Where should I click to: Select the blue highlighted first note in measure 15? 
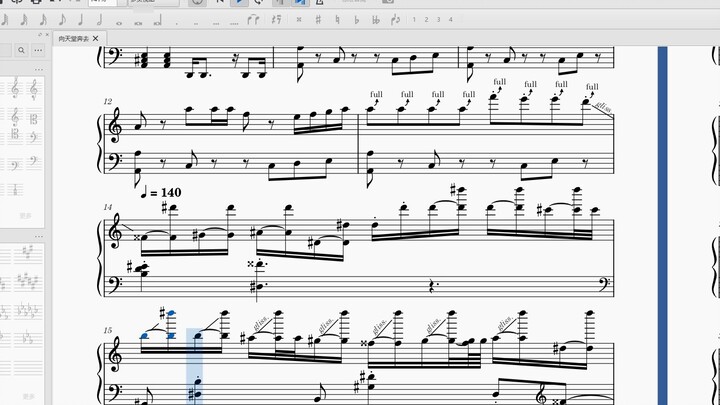[x=144, y=336]
